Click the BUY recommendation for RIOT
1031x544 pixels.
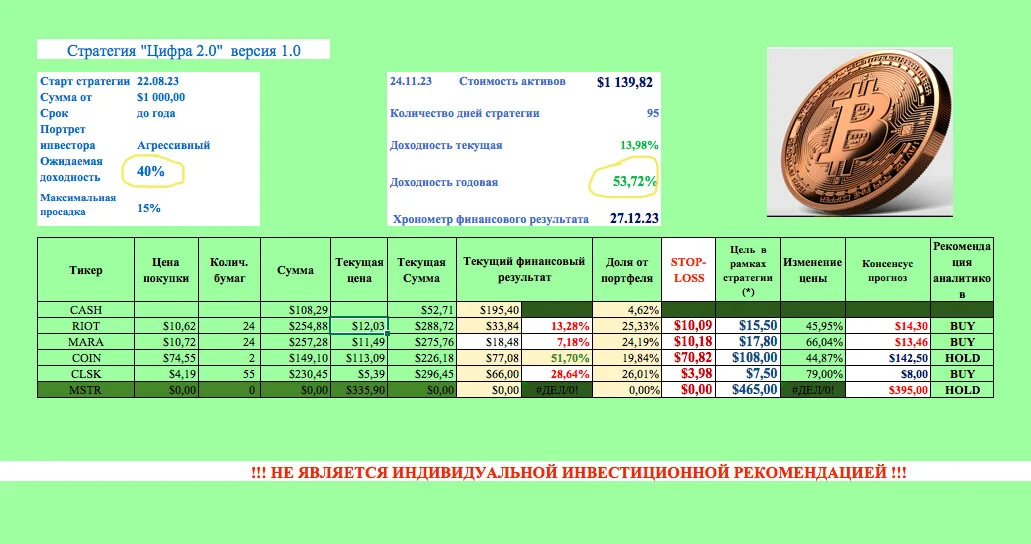click(962, 326)
